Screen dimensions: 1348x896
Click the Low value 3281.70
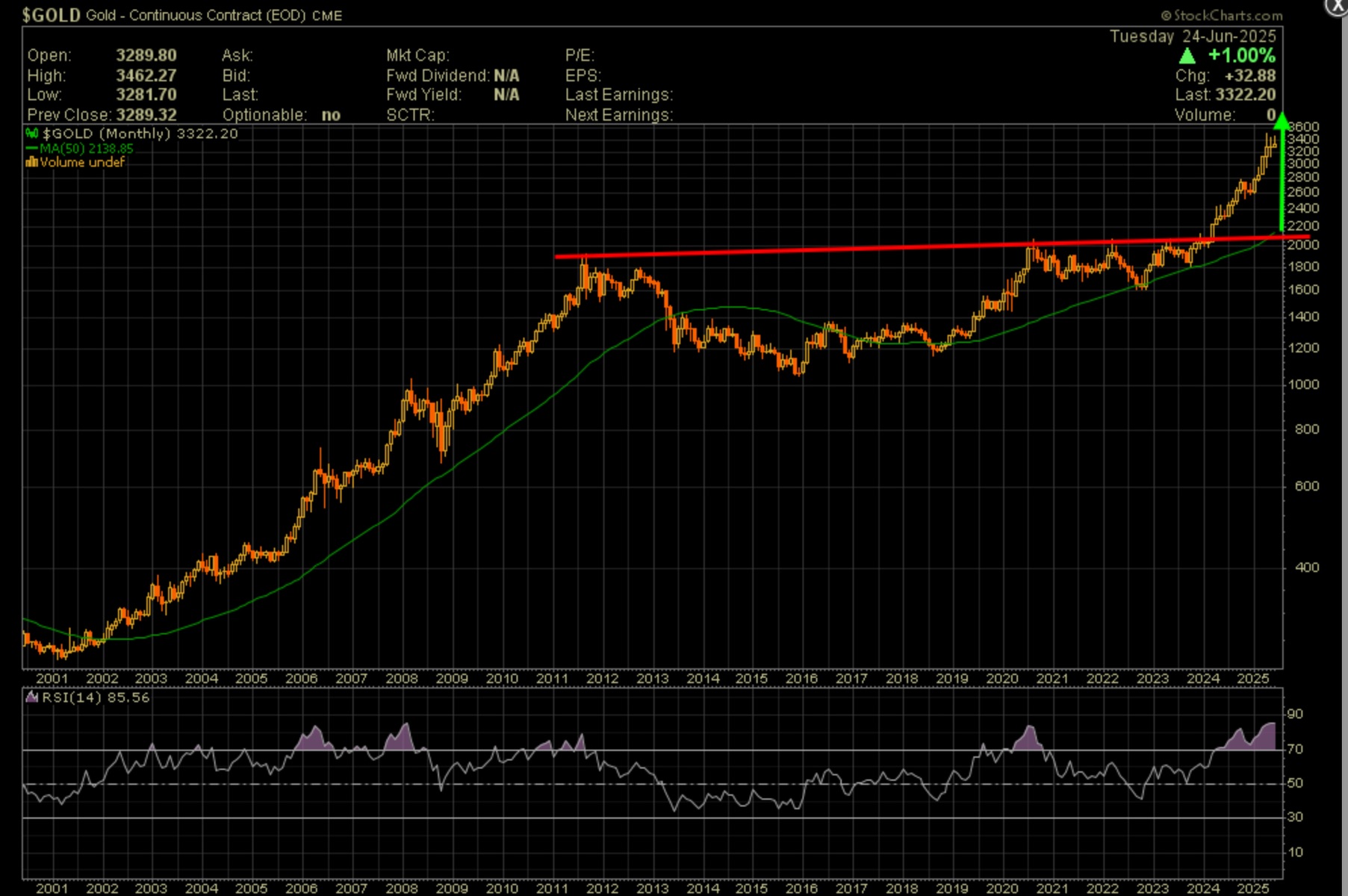pos(146,95)
